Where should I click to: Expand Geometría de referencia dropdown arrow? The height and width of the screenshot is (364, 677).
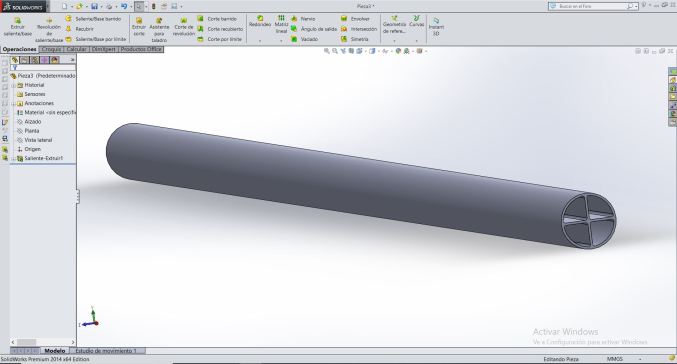pyautogui.click(x=394, y=41)
